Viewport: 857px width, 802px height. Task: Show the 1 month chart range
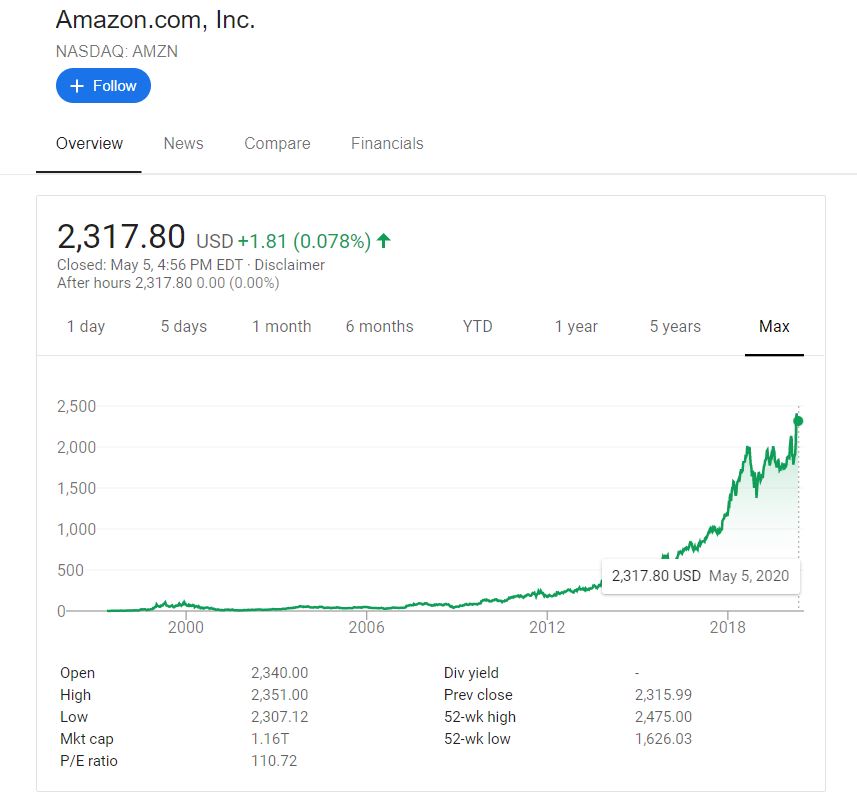(x=281, y=326)
